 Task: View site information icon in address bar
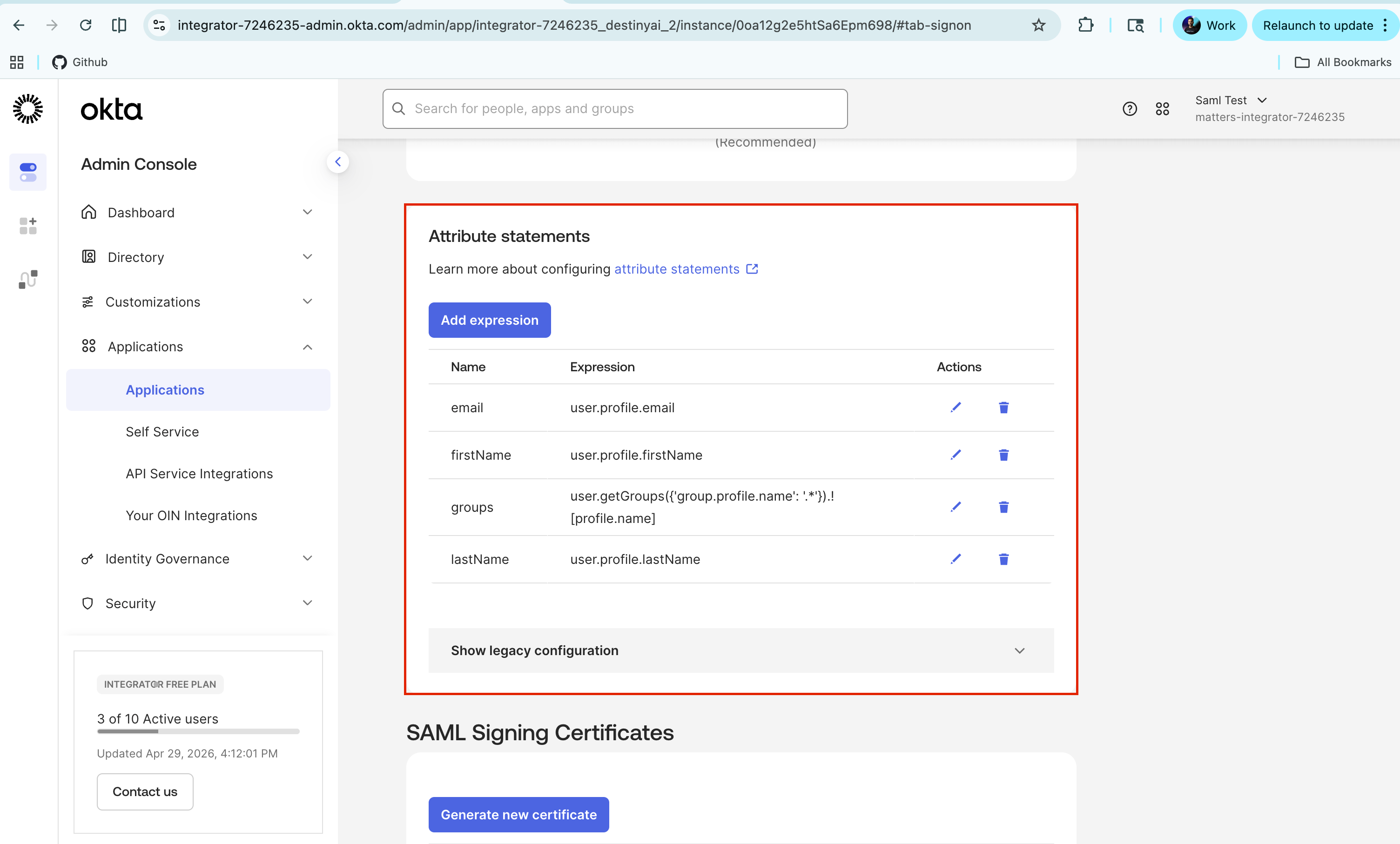(160, 25)
